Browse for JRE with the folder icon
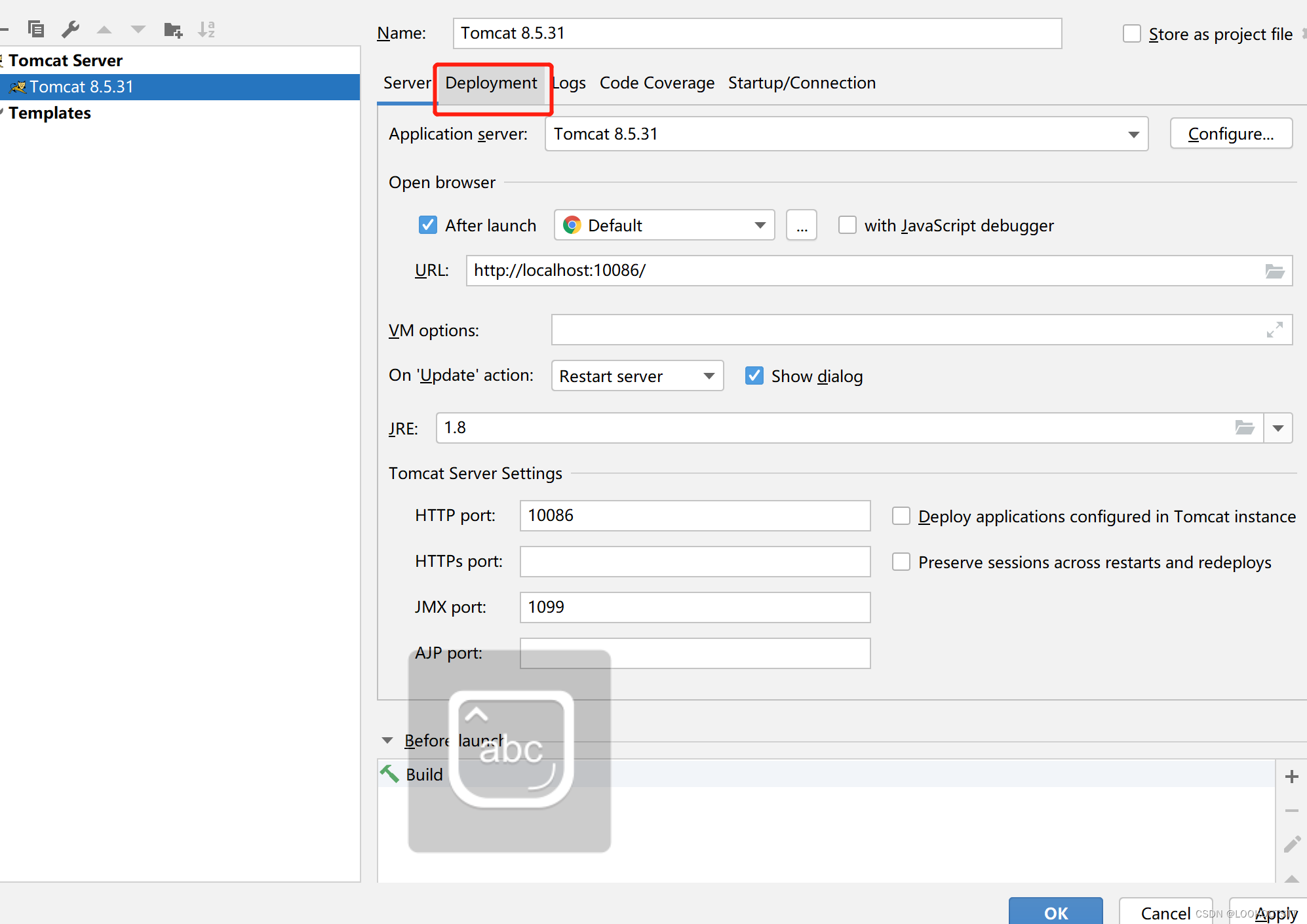The image size is (1307, 924). click(x=1245, y=428)
